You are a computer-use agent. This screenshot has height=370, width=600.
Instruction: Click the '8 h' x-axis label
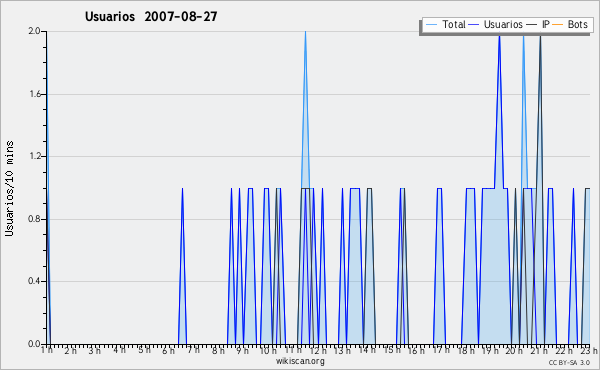click(218, 350)
